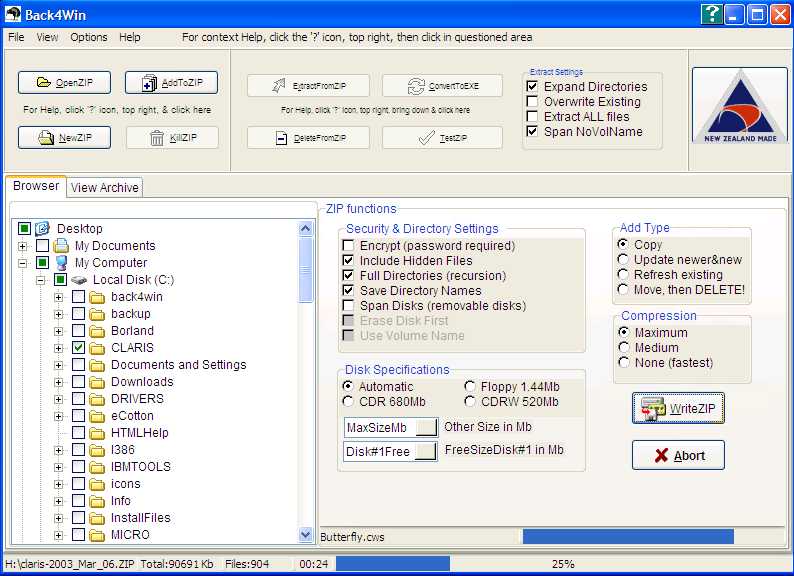794x576 pixels.
Task: Click the DeleteFromZIP button
Action: click(308, 137)
